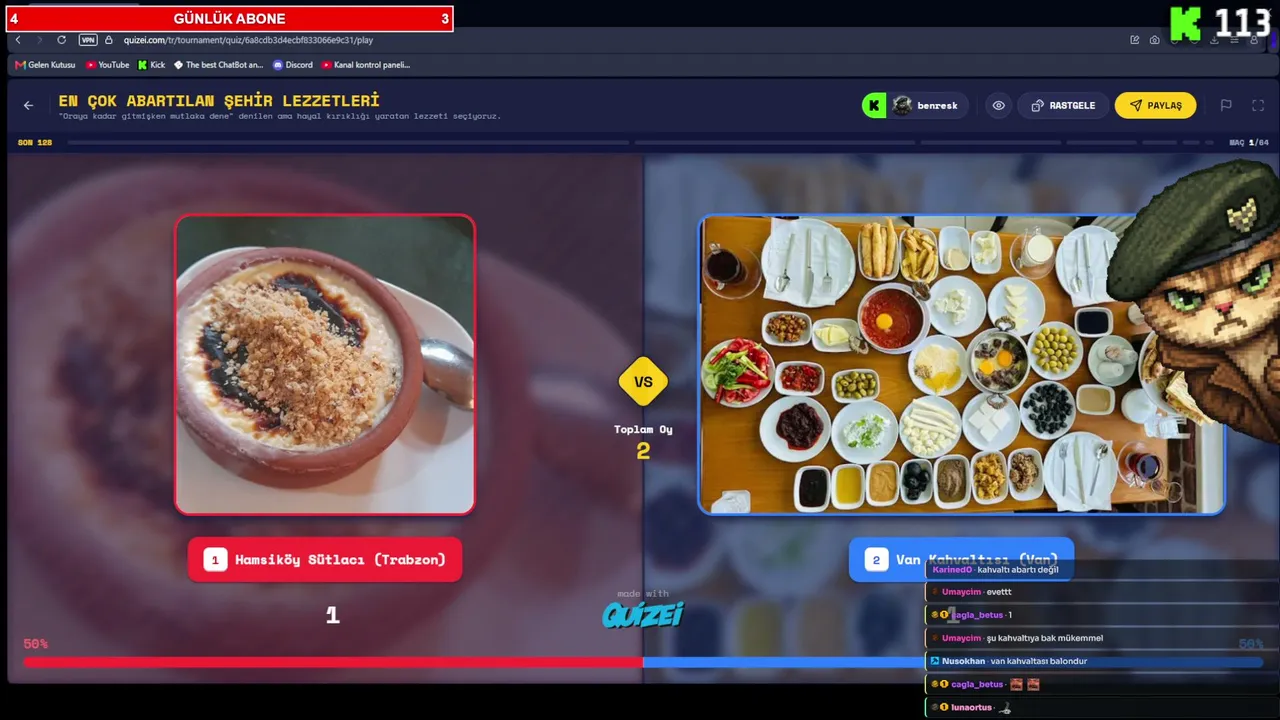This screenshot has height=720, width=1280.
Task: Enter fullscreen mode on the quiz
Action: click(x=1258, y=105)
